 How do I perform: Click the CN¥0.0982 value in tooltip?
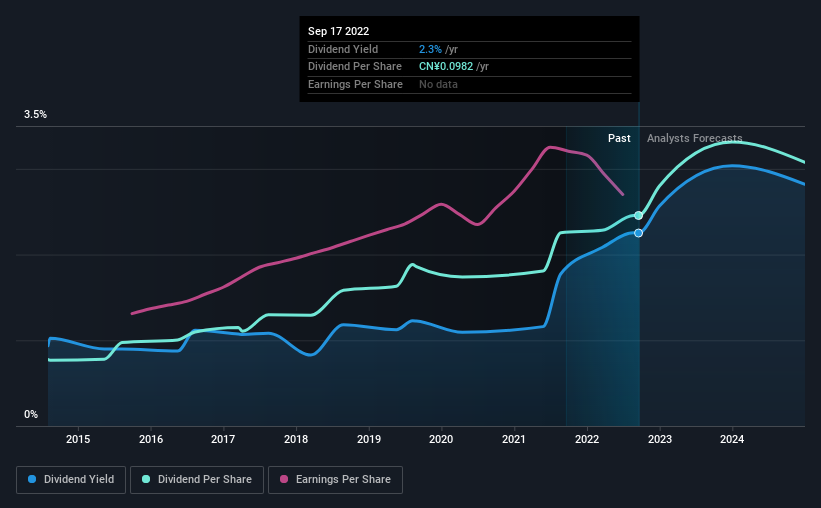point(446,67)
